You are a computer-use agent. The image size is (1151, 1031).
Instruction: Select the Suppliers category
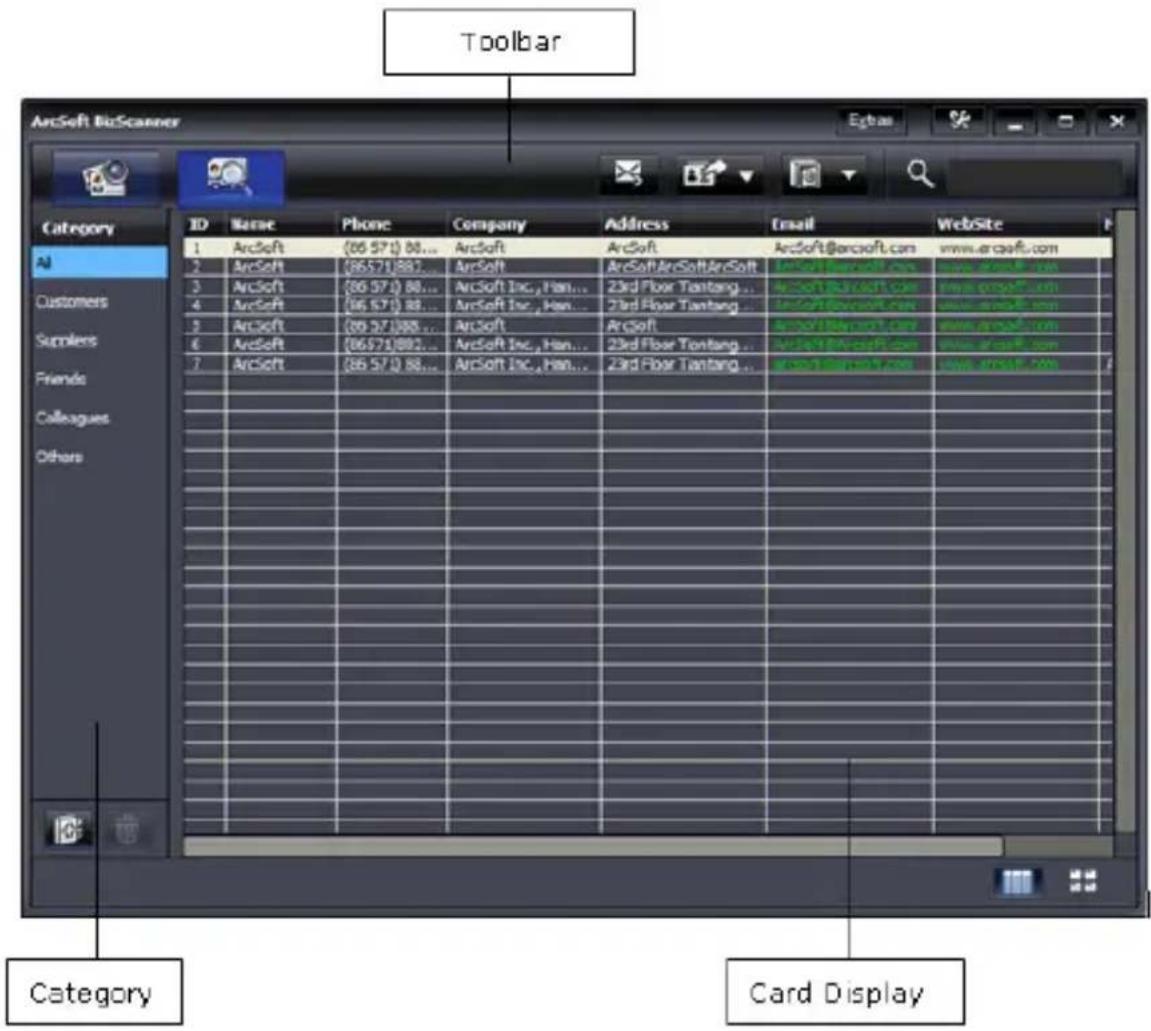click(66, 340)
